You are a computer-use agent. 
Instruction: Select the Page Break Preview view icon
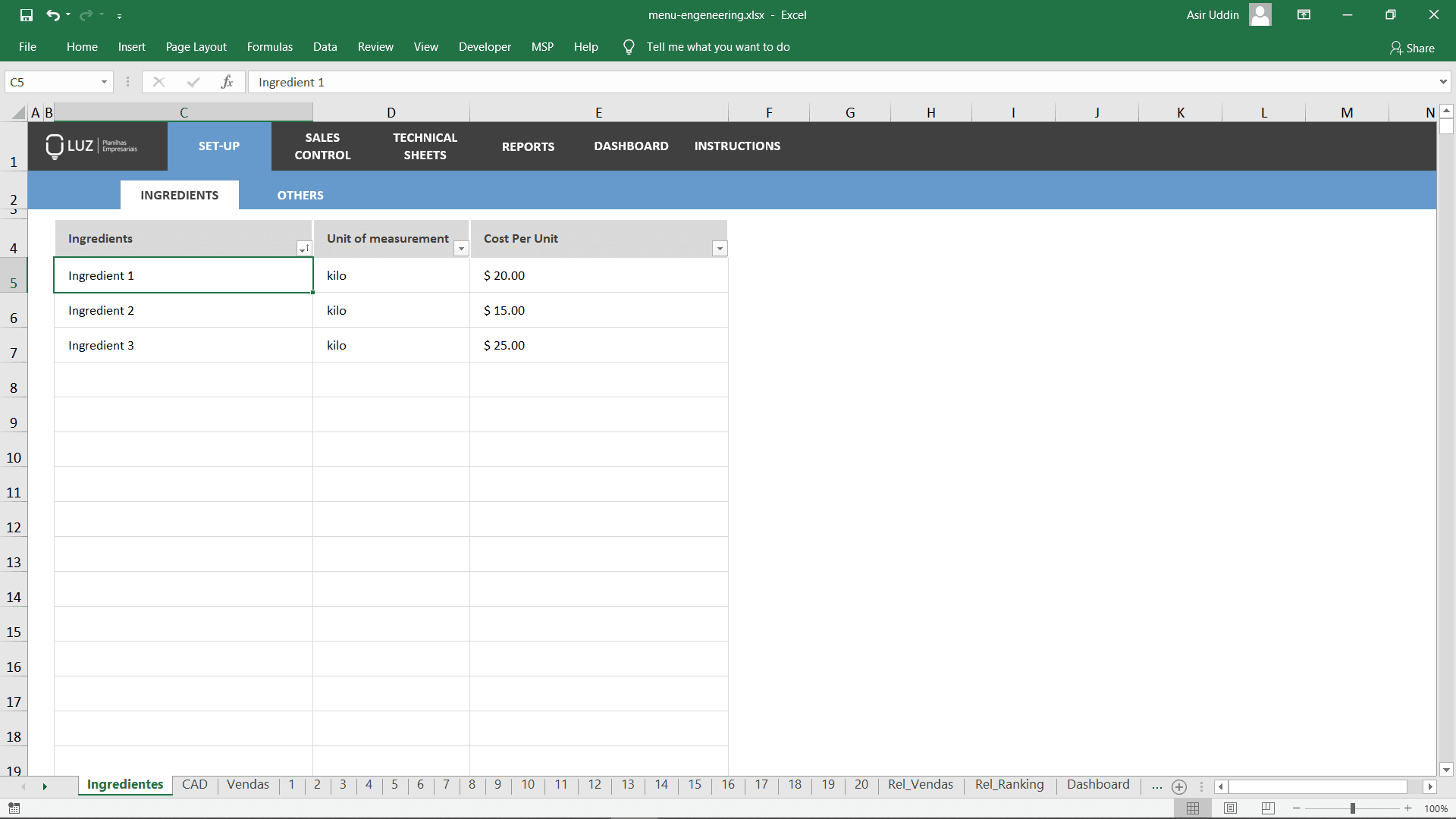pyautogui.click(x=1267, y=808)
